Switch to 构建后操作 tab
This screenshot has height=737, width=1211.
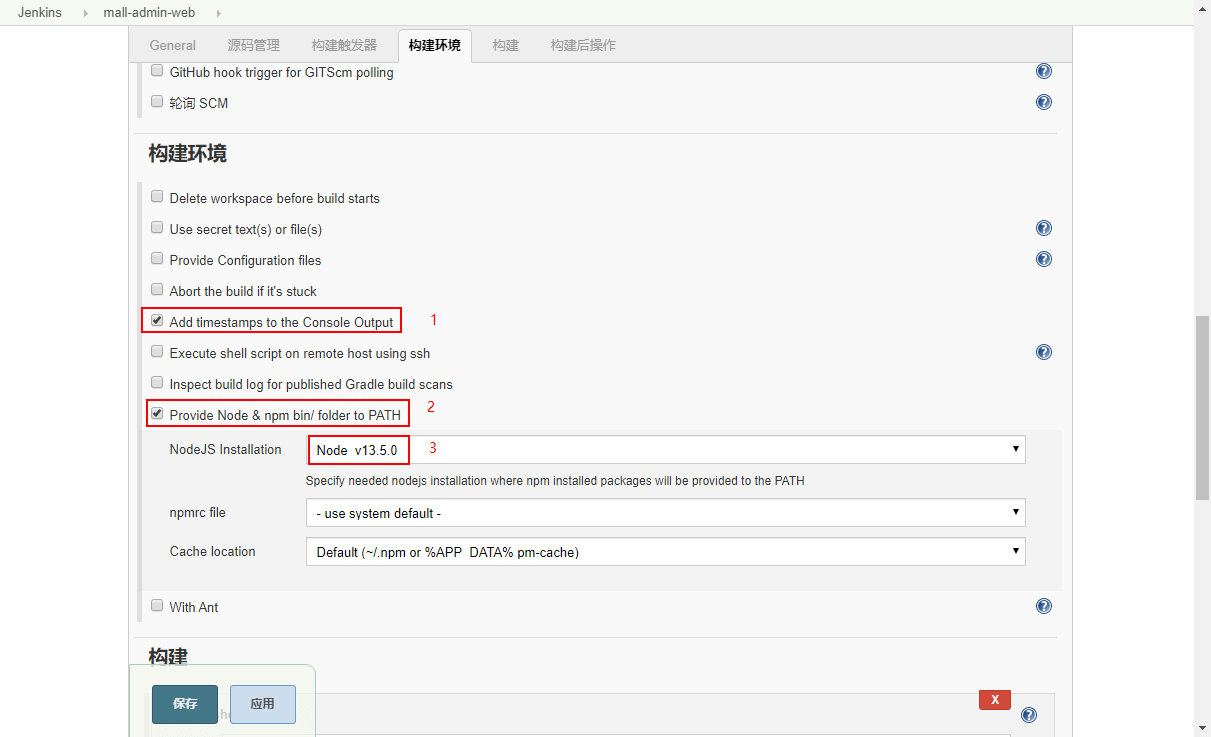583,45
